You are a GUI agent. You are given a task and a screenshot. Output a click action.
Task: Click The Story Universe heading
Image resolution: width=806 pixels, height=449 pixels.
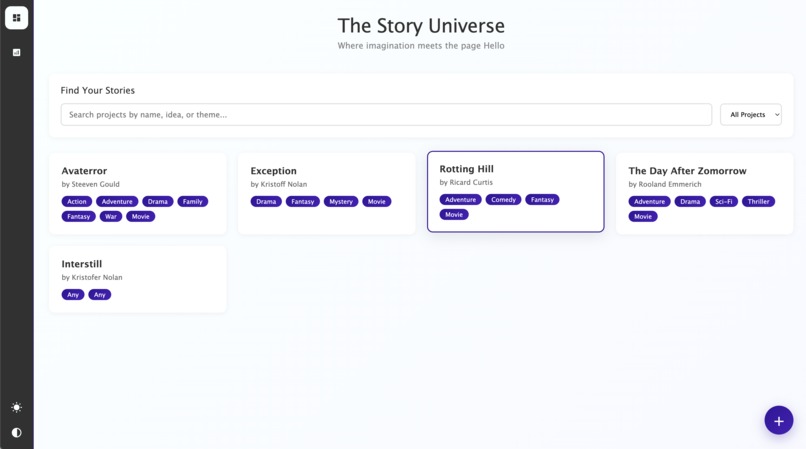tap(421, 26)
